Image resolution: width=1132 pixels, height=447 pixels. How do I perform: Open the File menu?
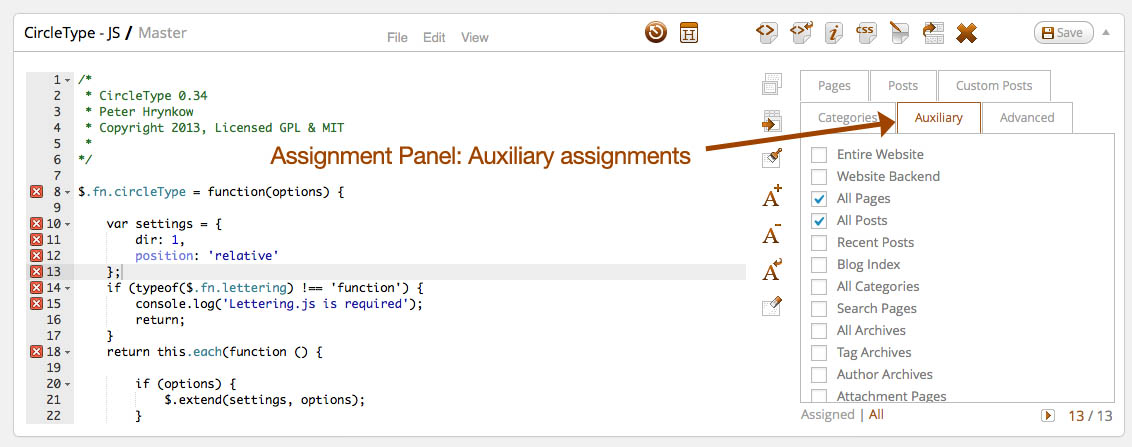pyautogui.click(x=397, y=38)
